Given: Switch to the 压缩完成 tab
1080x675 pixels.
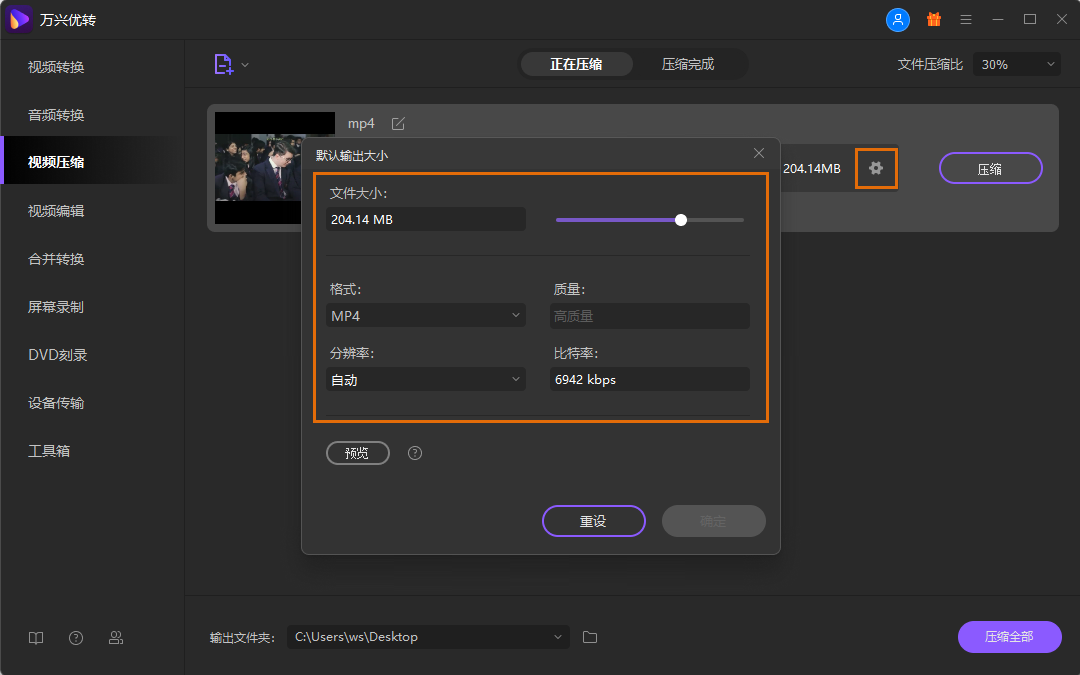Looking at the screenshot, I should 688,64.
